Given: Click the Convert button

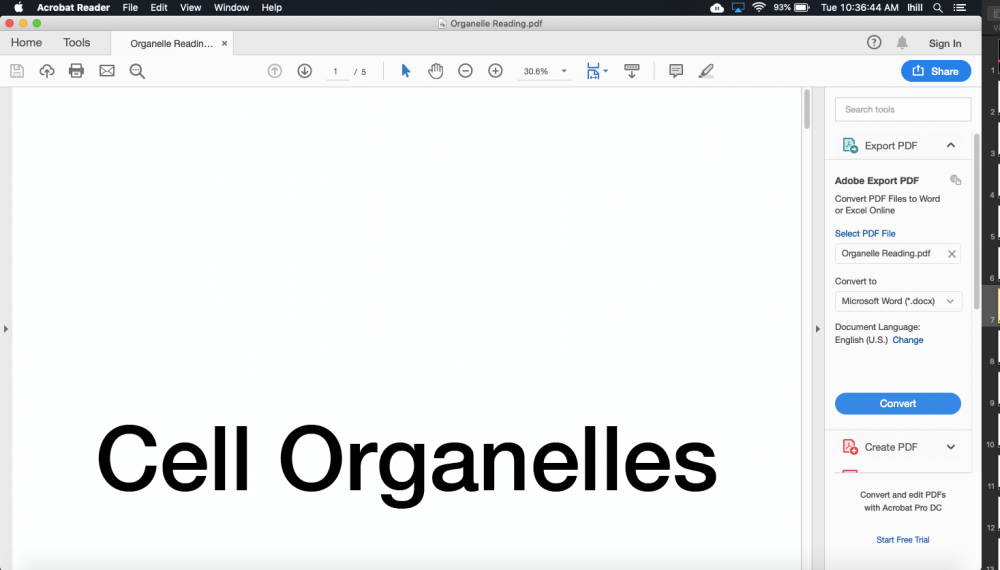Looking at the screenshot, I should (x=898, y=404).
